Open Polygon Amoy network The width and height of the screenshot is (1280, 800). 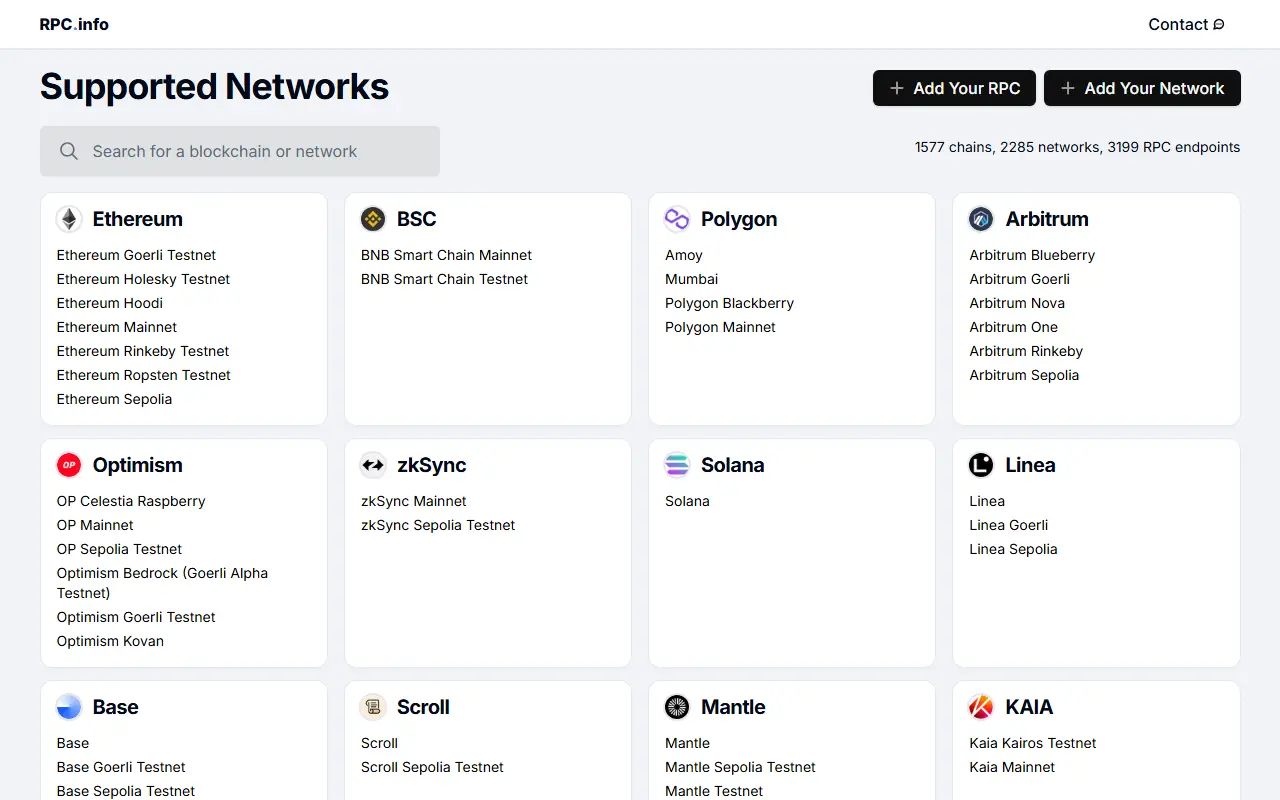coord(684,255)
